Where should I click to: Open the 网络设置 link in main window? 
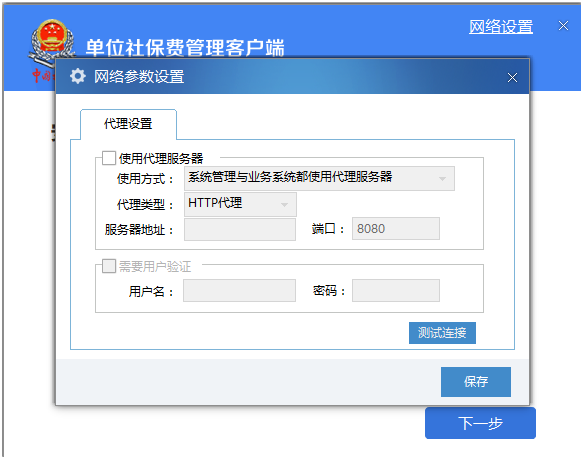click(500, 27)
